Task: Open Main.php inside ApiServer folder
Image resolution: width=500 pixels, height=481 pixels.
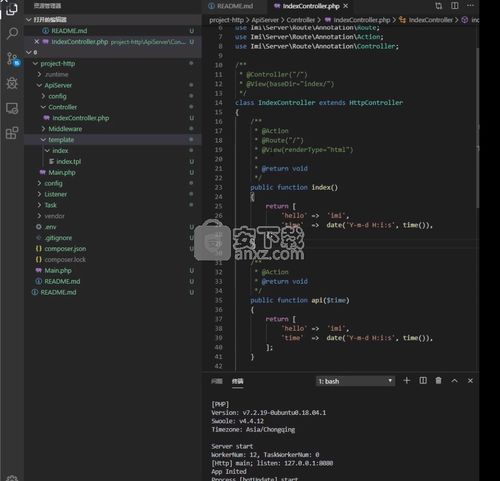Action: tap(113, 172)
